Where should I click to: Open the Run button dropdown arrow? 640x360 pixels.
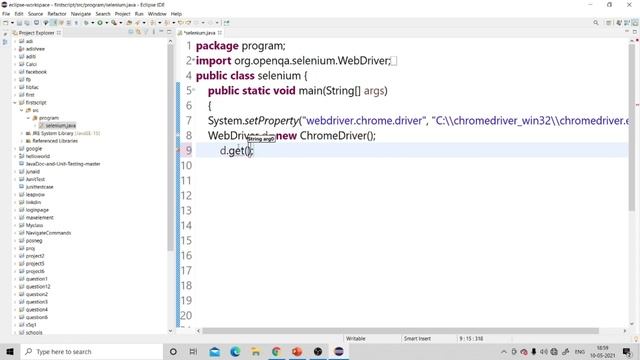(x=106, y=23)
